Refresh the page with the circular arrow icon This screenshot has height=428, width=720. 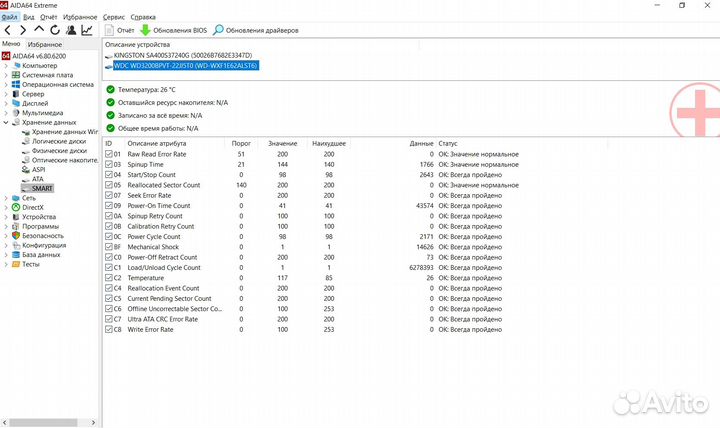[x=55, y=30]
